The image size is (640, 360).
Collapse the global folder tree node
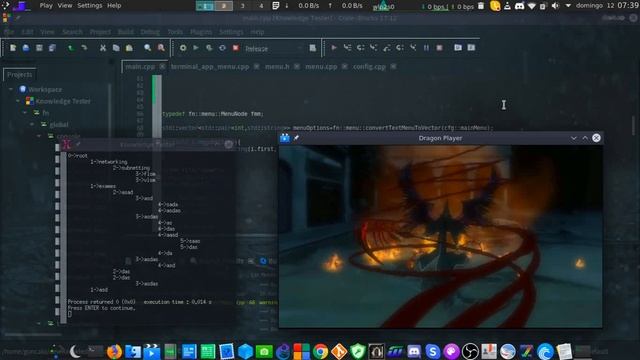[32, 124]
